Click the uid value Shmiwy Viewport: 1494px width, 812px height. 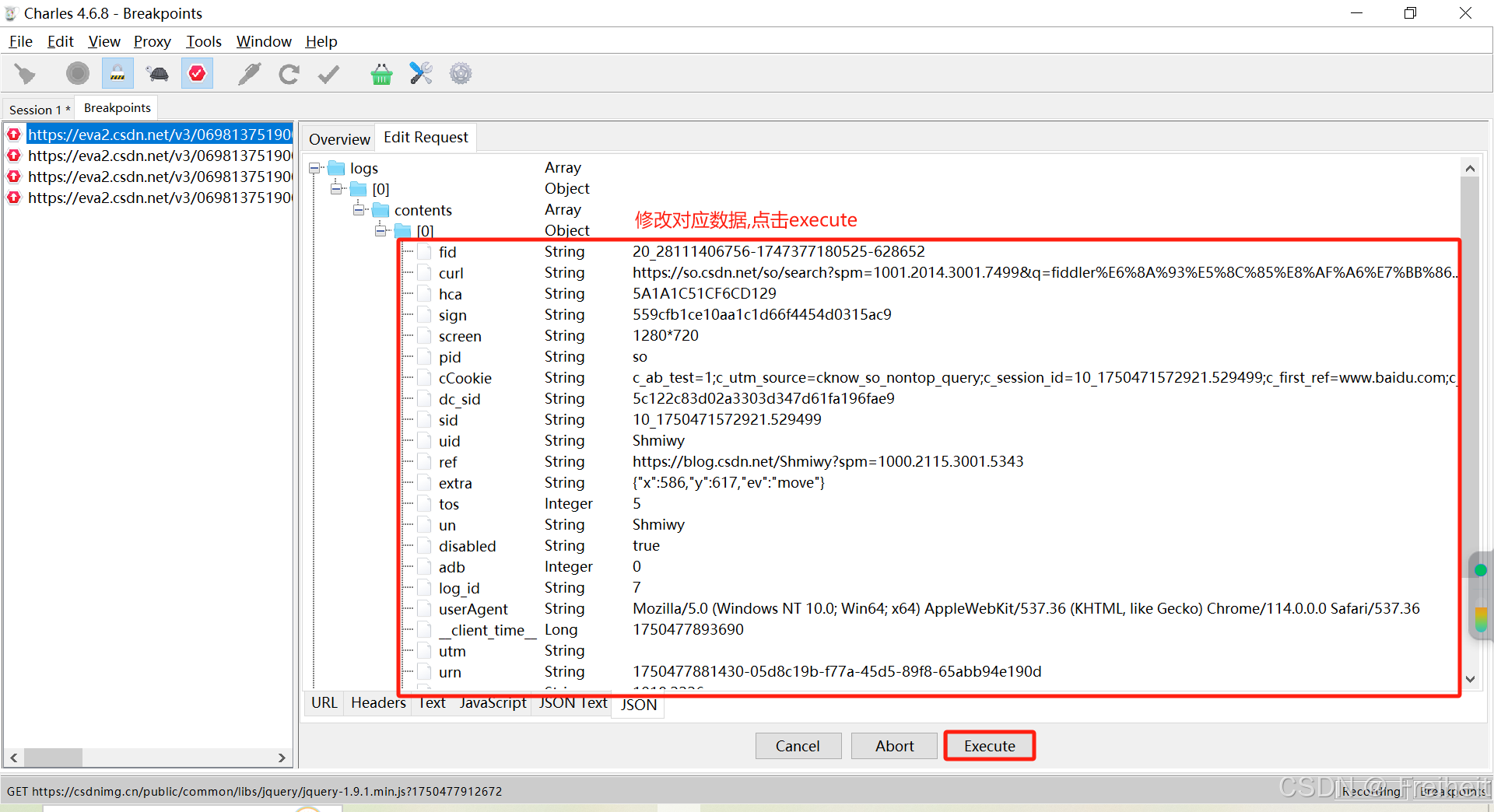[x=658, y=441]
